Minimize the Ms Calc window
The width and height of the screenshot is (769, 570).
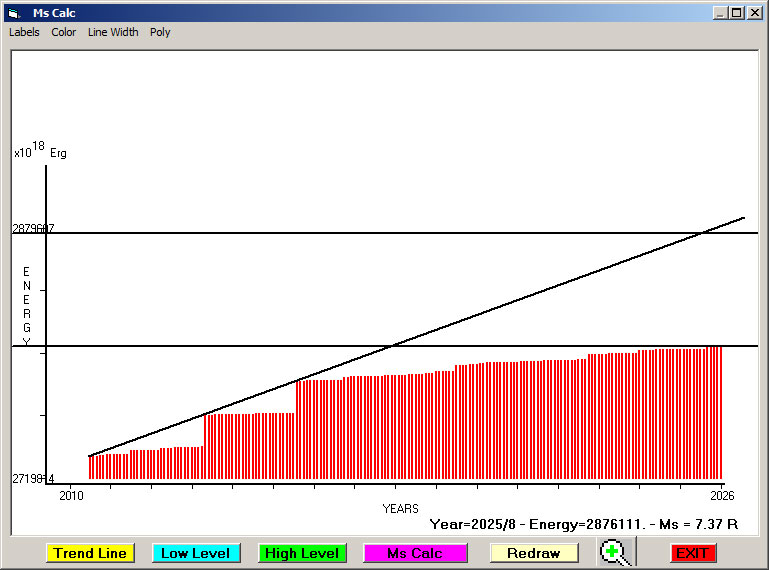tap(720, 13)
